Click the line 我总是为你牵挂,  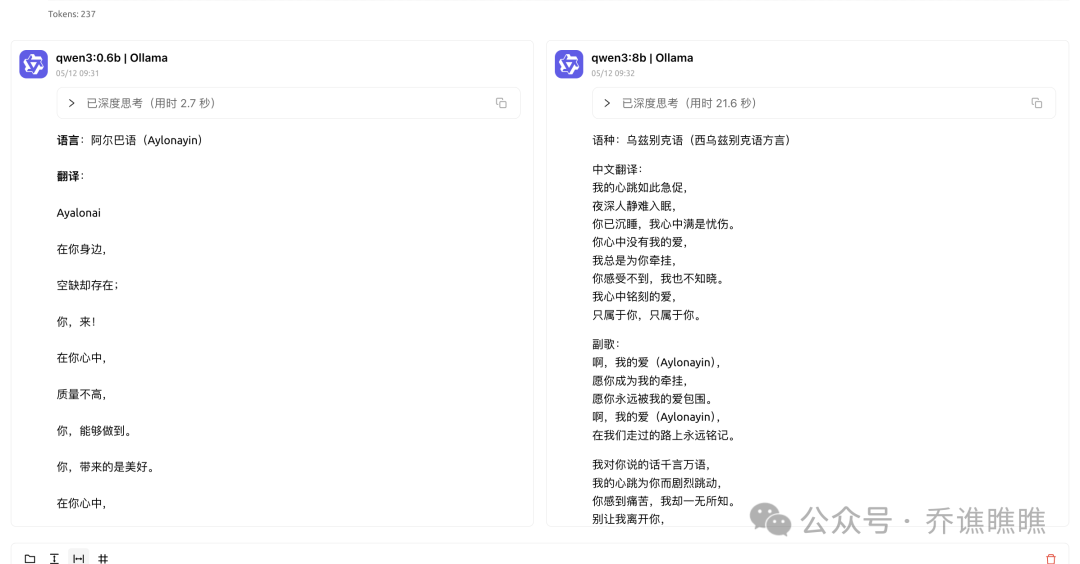click(634, 260)
